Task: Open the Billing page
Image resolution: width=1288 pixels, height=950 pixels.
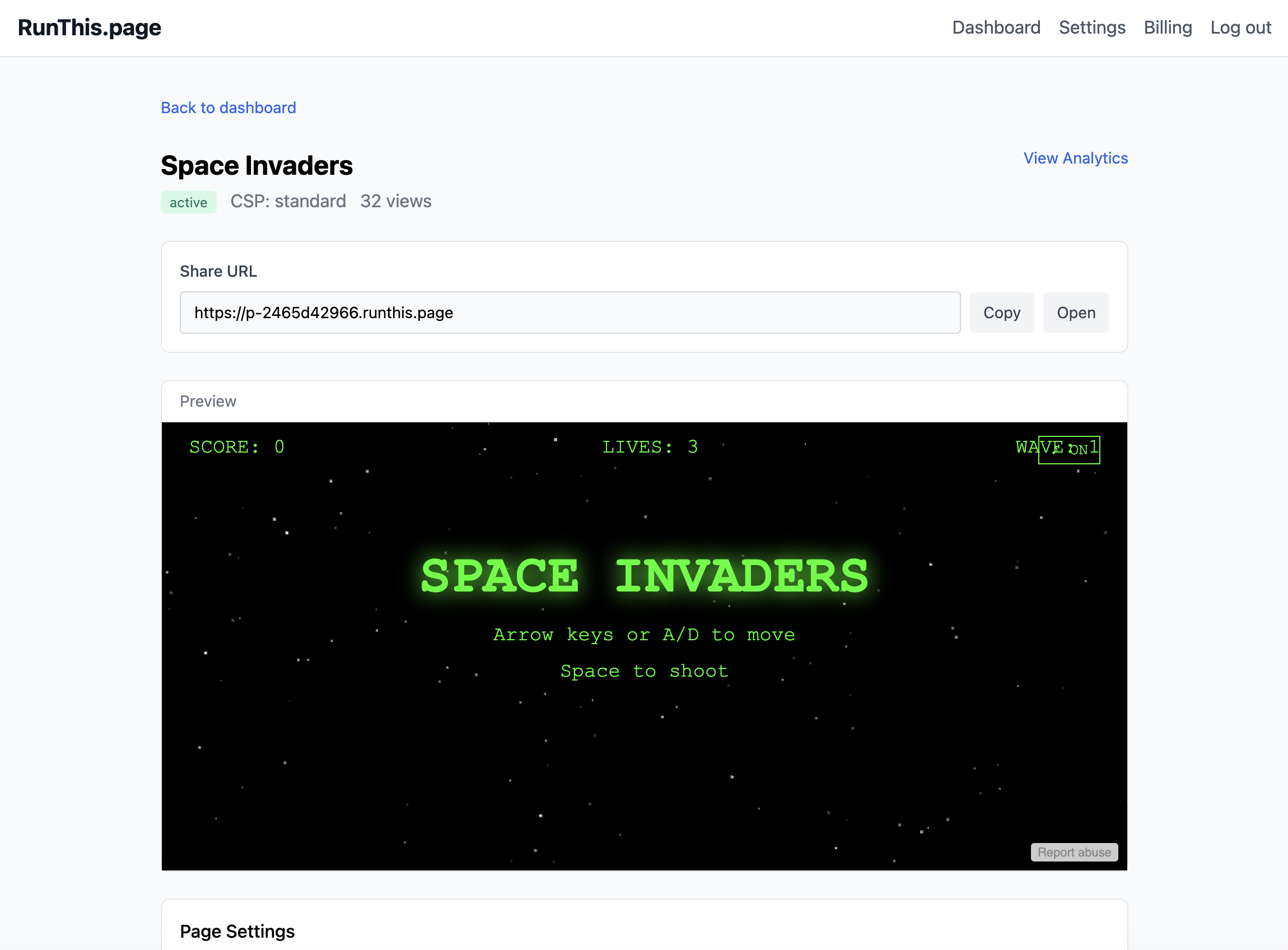Action: tap(1167, 27)
